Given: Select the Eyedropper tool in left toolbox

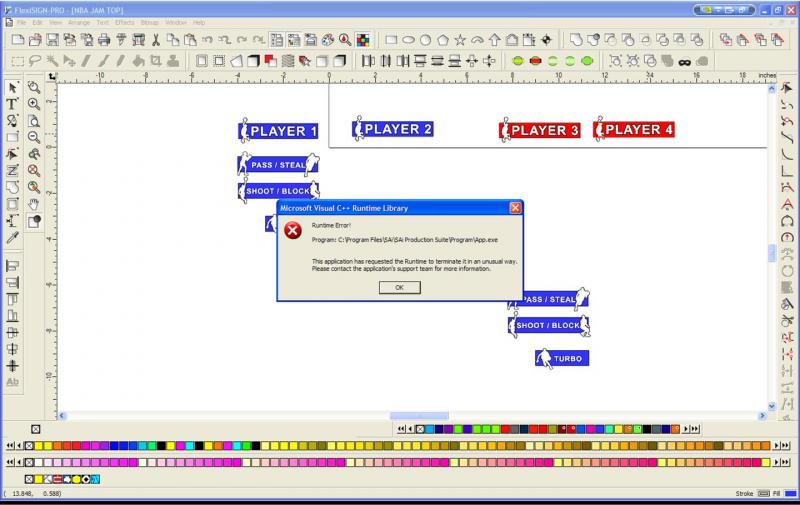Looking at the screenshot, I should pyautogui.click(x=12, y=238).
